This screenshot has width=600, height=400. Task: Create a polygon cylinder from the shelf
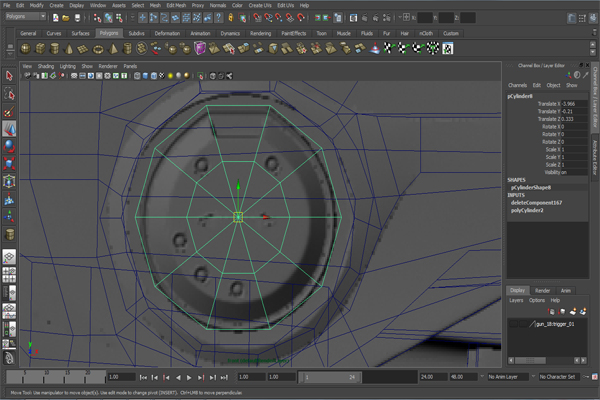(x=55, y=49)
